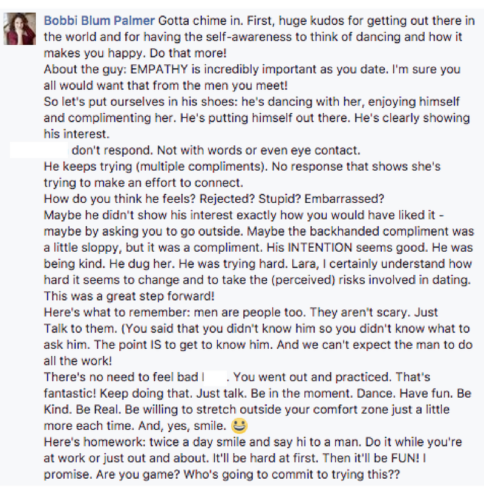Click the text "This was a great step forward!"
The width and height of the screenshot is (484, 500).
pyautogui.click(x=129, y=296)
